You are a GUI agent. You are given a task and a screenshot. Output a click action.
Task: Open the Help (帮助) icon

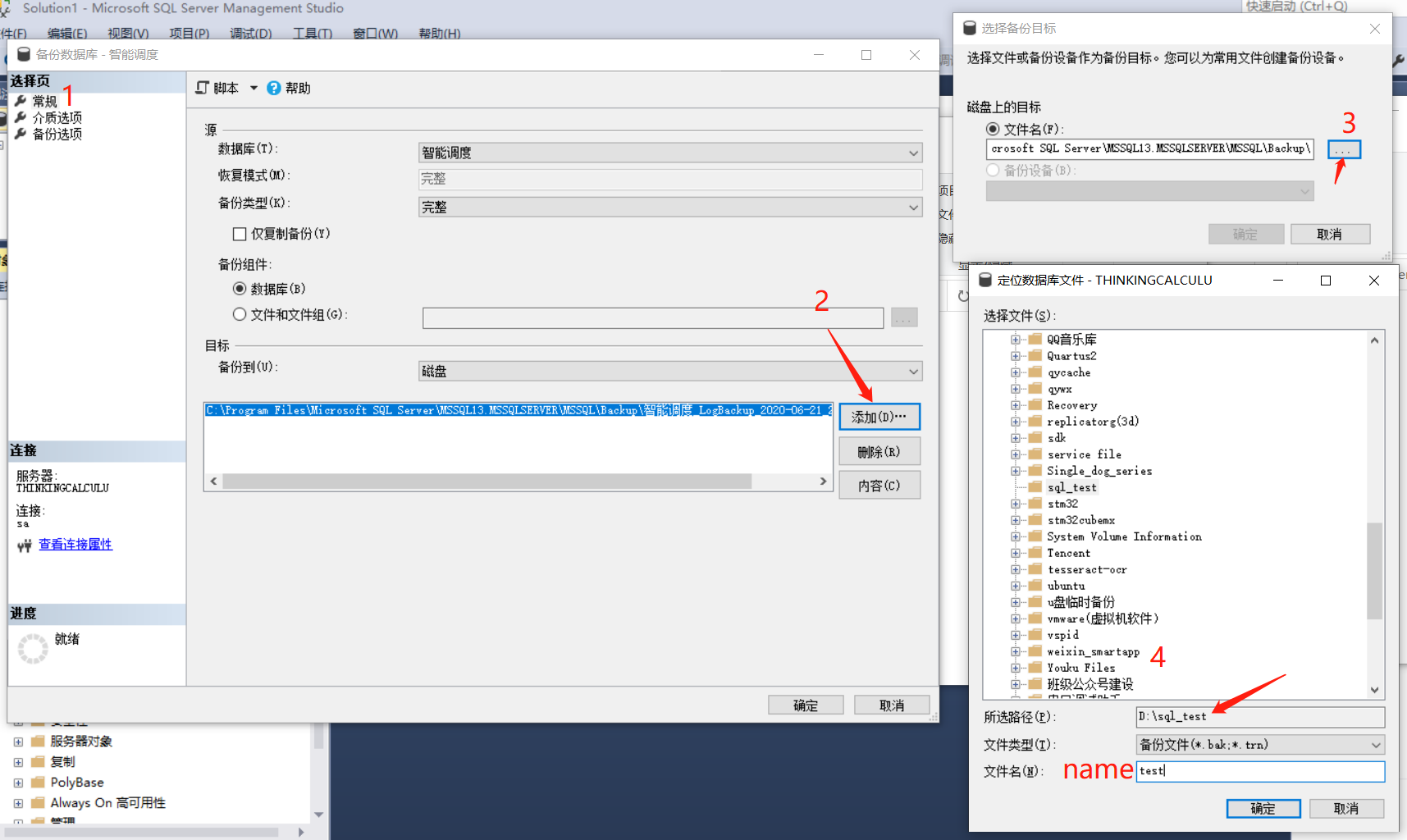[273, 88]
